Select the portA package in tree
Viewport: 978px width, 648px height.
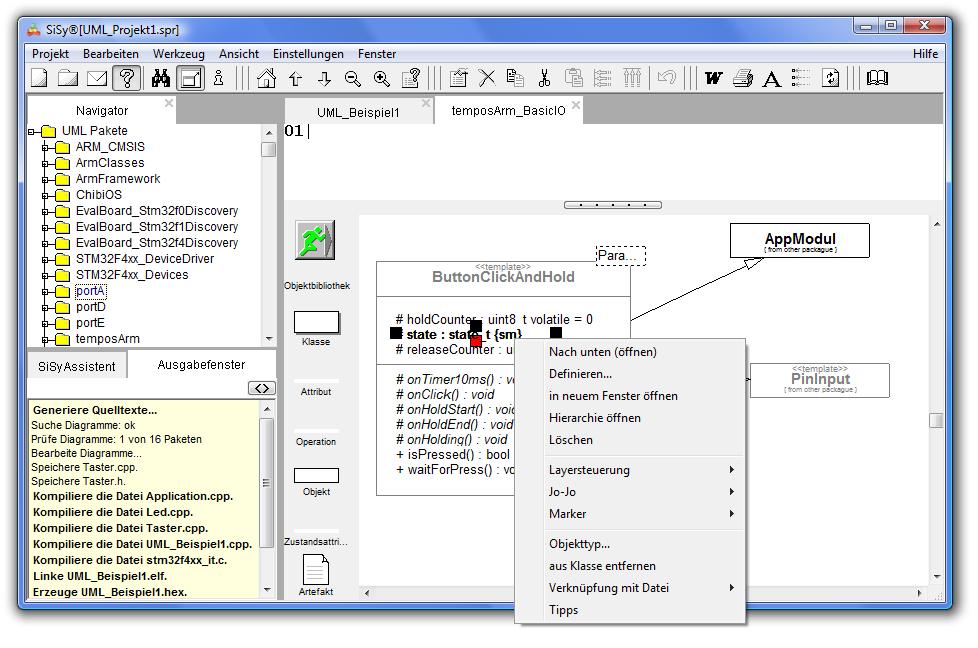(90, 291)
